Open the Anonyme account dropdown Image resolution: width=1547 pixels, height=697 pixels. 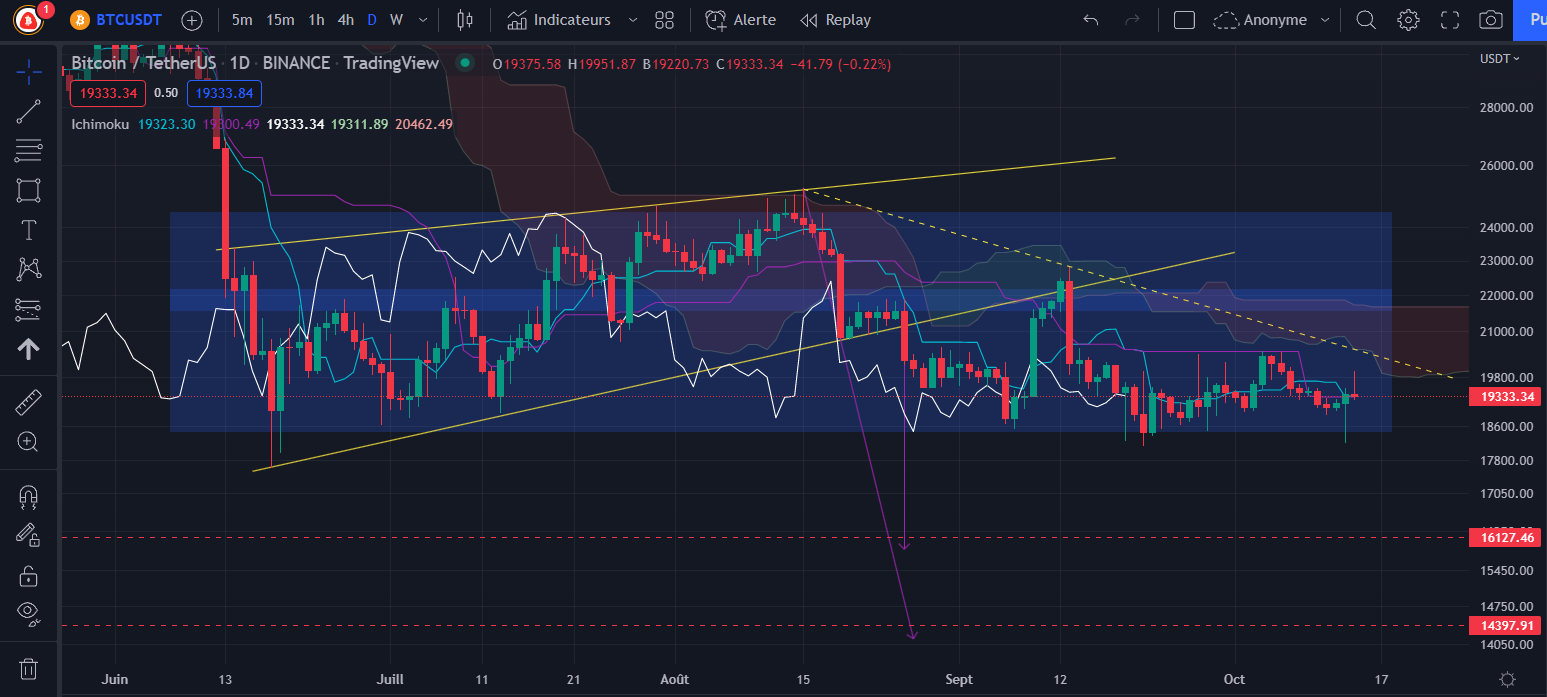pyautogui.click(x=1272, y=19)
